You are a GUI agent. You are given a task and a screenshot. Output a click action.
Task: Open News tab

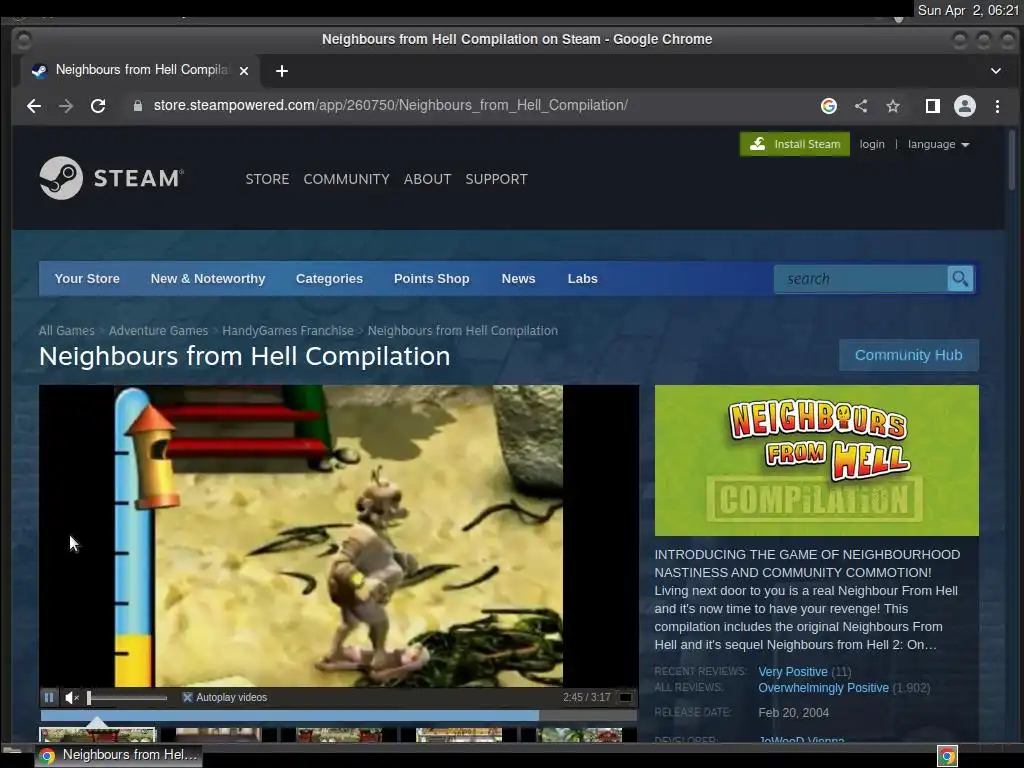[519, 278]
